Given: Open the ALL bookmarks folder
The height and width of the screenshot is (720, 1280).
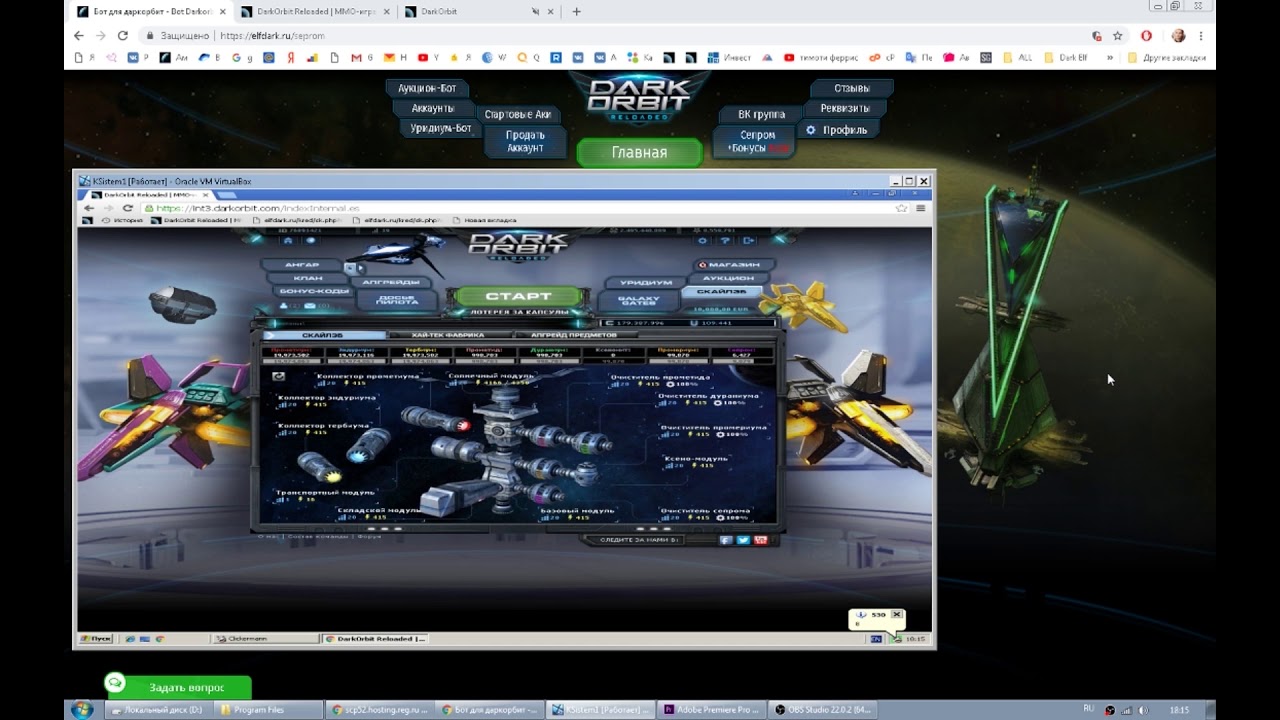Looking at the screenshot, I should click(x=1017, y=58).
